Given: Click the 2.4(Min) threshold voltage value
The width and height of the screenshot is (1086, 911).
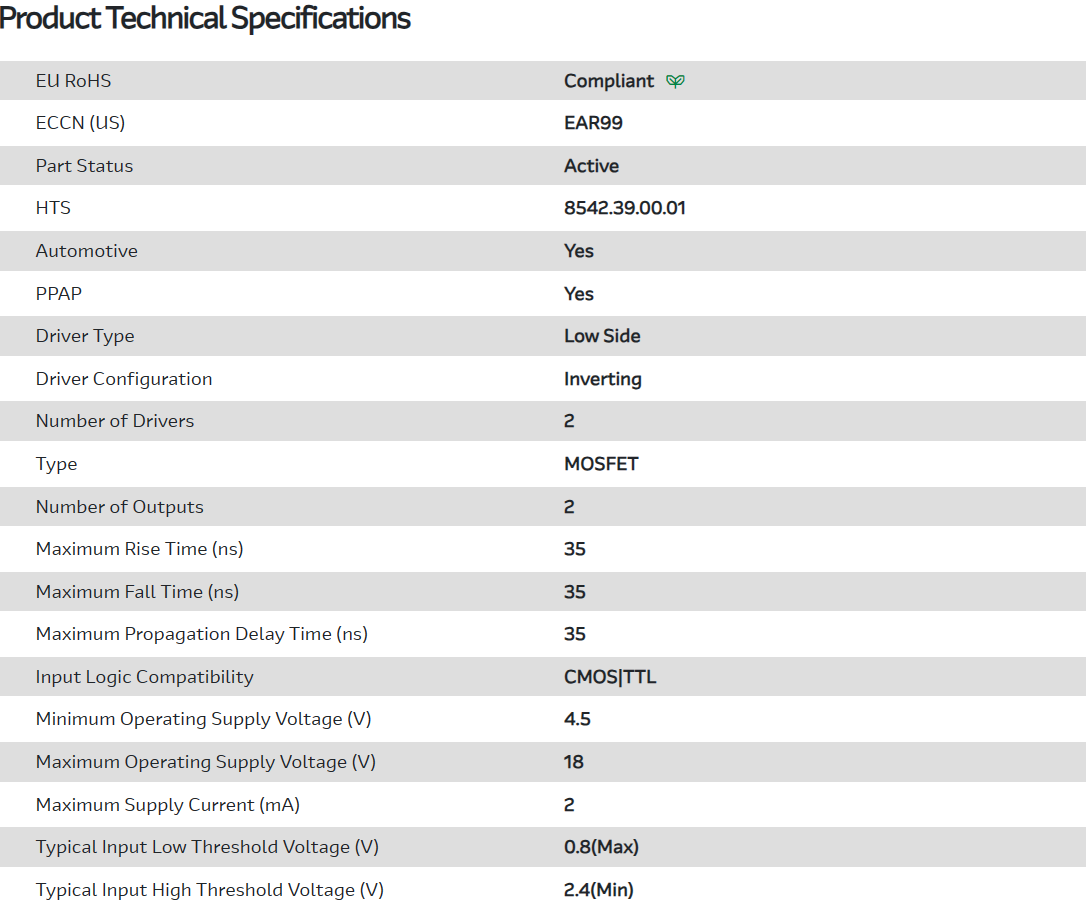Looking at the screenshot, I should pos(598,890).
